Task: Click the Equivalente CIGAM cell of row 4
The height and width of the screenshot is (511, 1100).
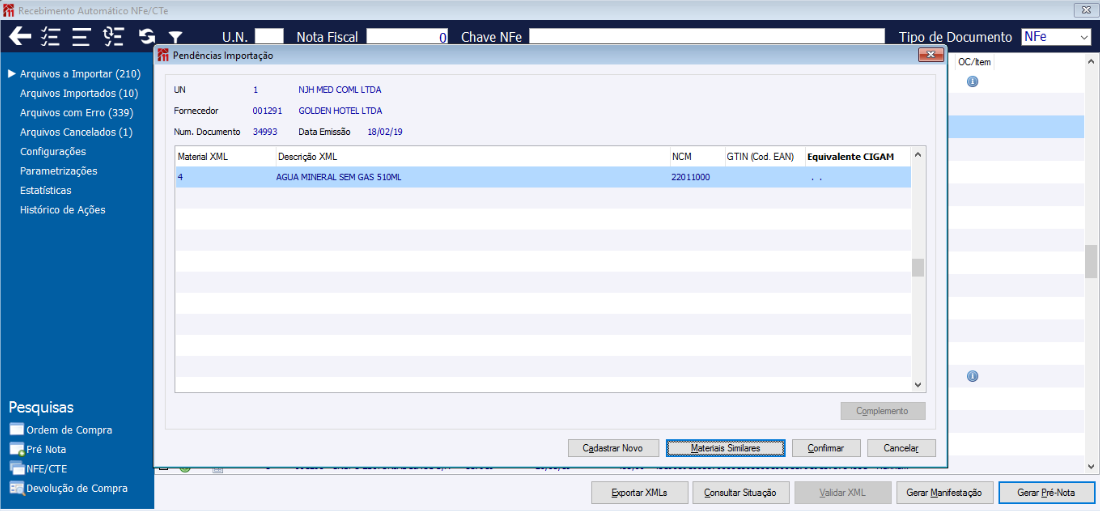Action: tap(858, 177)
